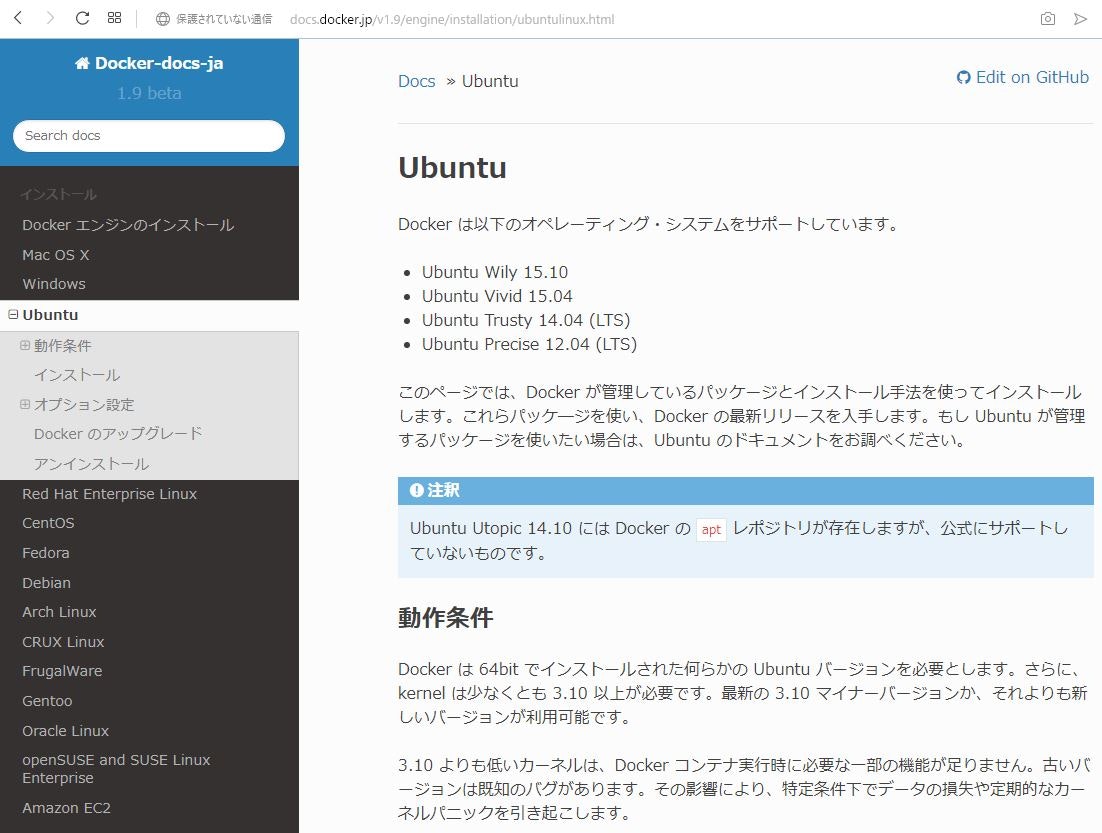This screenshot has width=1102, height=833.
Task: Expand the オプション設定 sidebar item
Action: click(x=25, y=404)
